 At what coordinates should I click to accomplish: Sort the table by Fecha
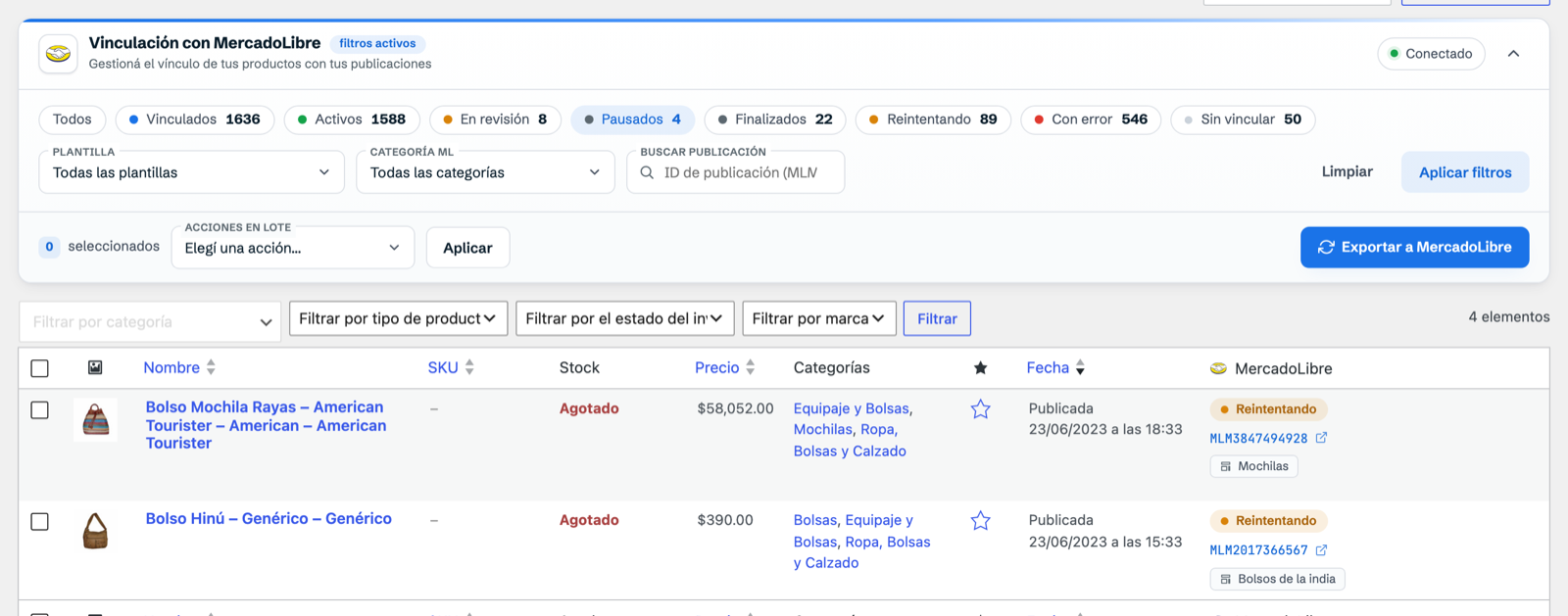[1055, 367]
